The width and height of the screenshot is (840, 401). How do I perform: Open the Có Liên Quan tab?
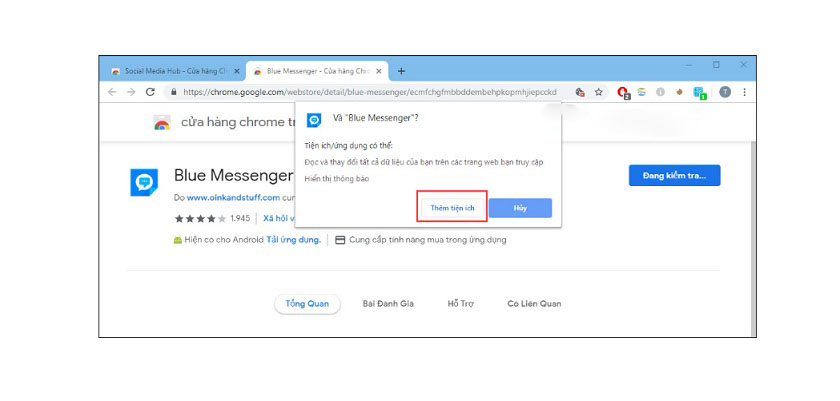tap(534, 304)
